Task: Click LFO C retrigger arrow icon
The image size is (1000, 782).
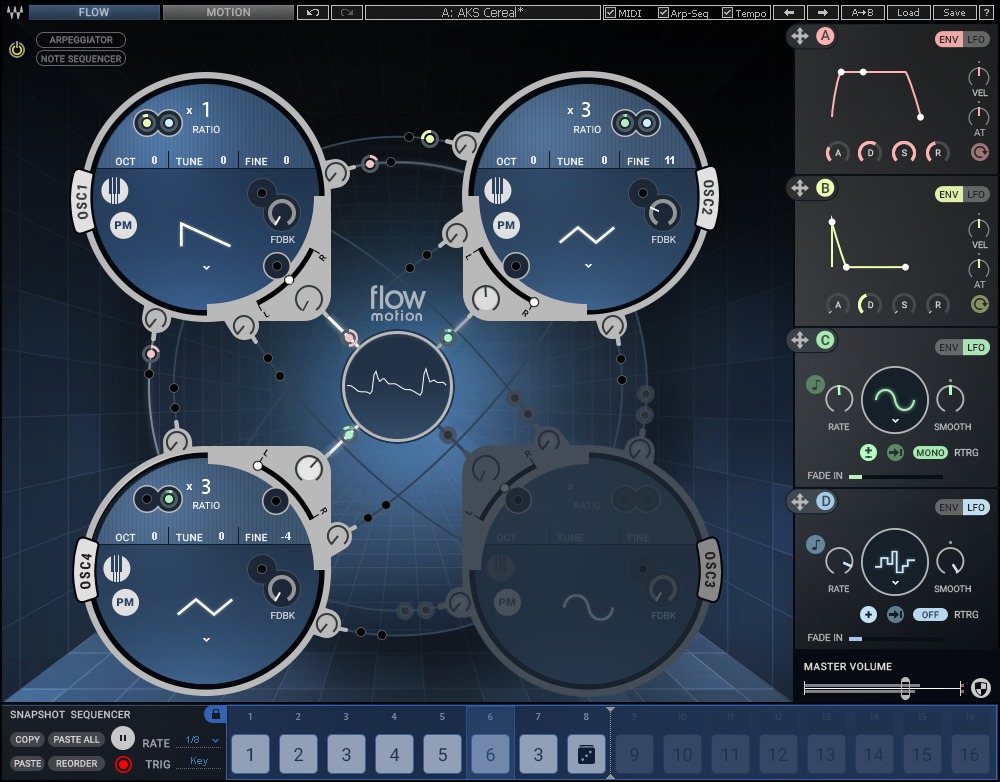Action: click(x=895, y=452)
